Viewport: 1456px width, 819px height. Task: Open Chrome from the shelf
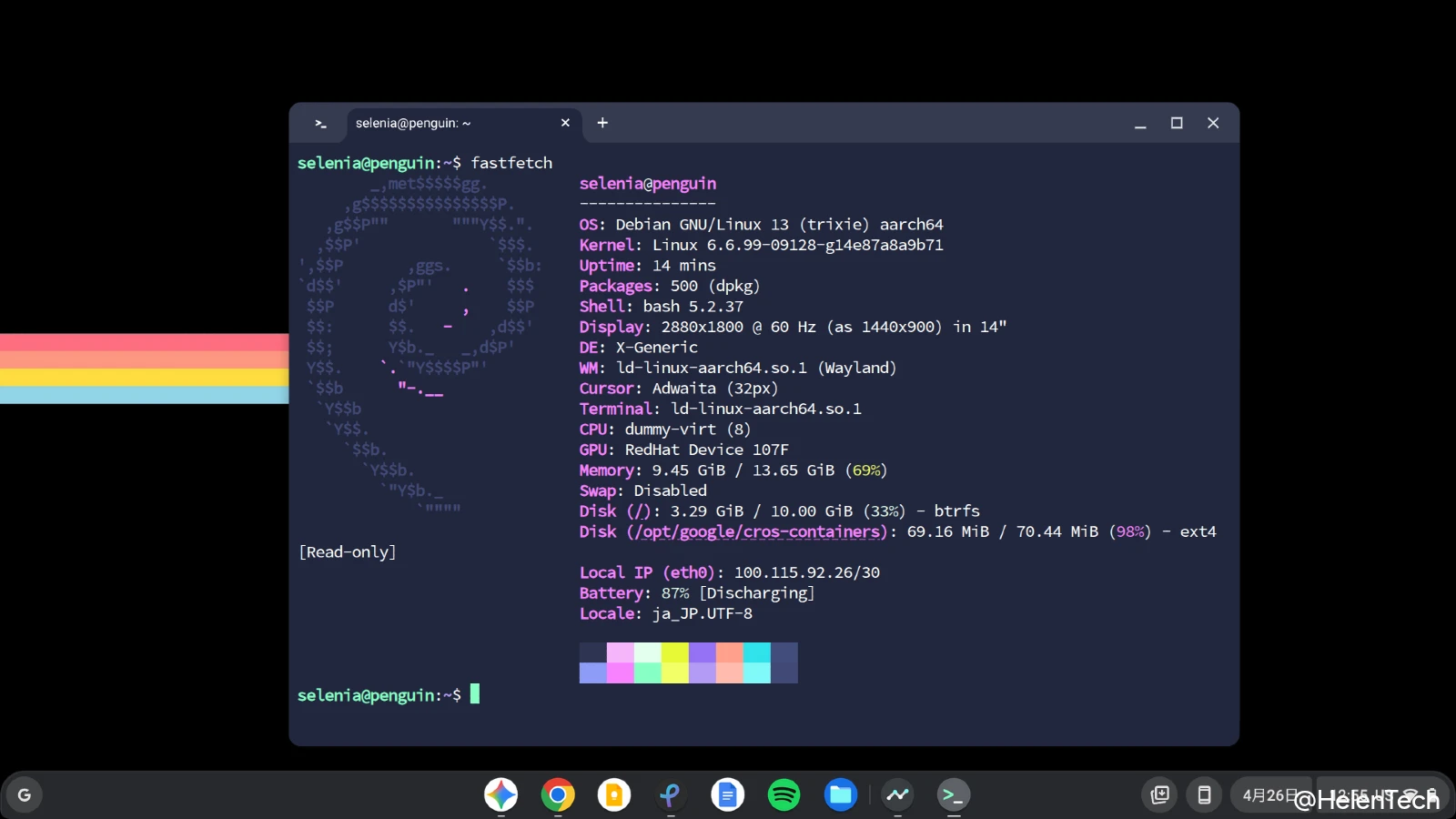(x=558, y=794)
